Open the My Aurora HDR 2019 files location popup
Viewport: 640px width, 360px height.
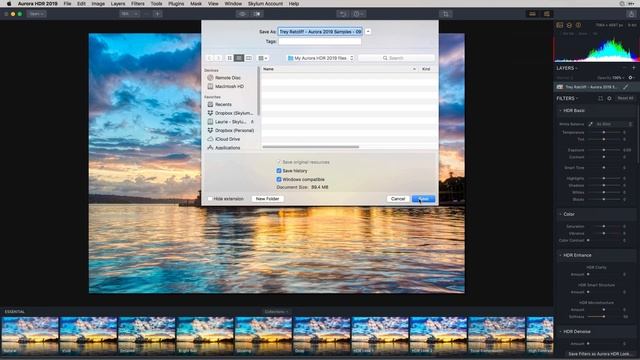tap(320, 58)
